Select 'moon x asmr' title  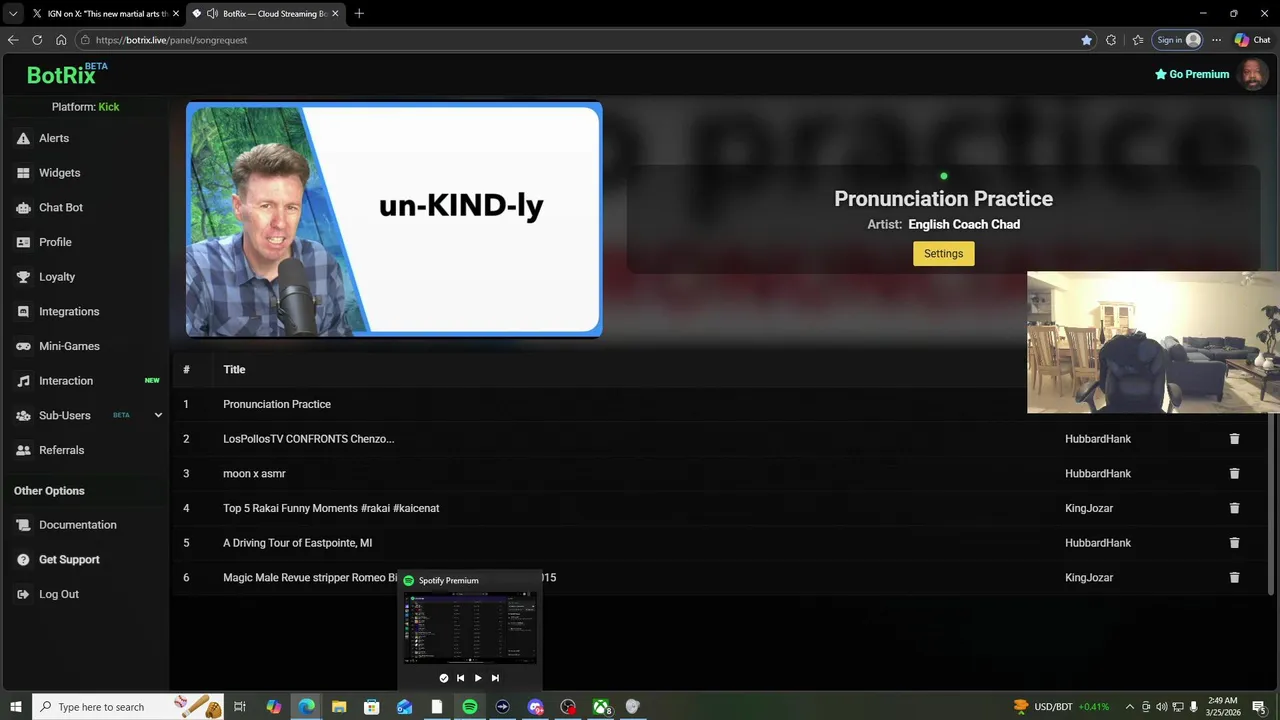point(254,474)
